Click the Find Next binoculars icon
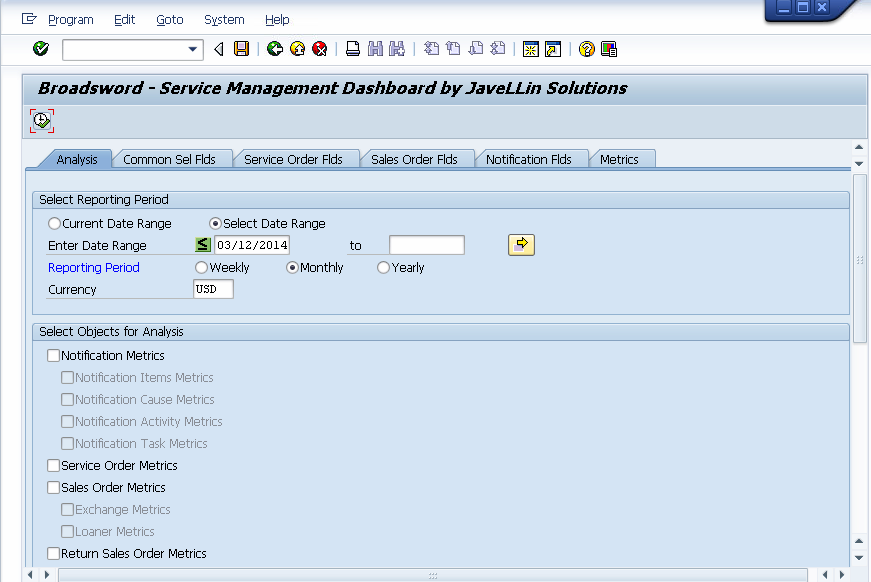The image size is (871, 582). tap(397, 49)
